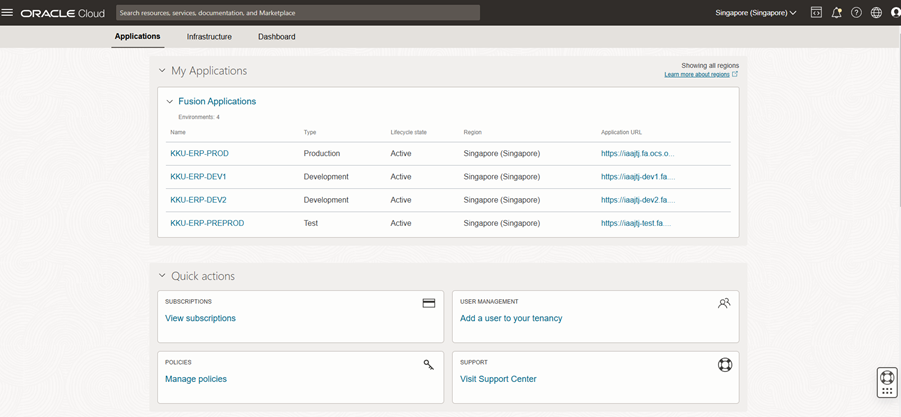The width and height of the screenshot is (901, 417).
Task: Open the Singapore region dropdown
Action: click(756, 13)
